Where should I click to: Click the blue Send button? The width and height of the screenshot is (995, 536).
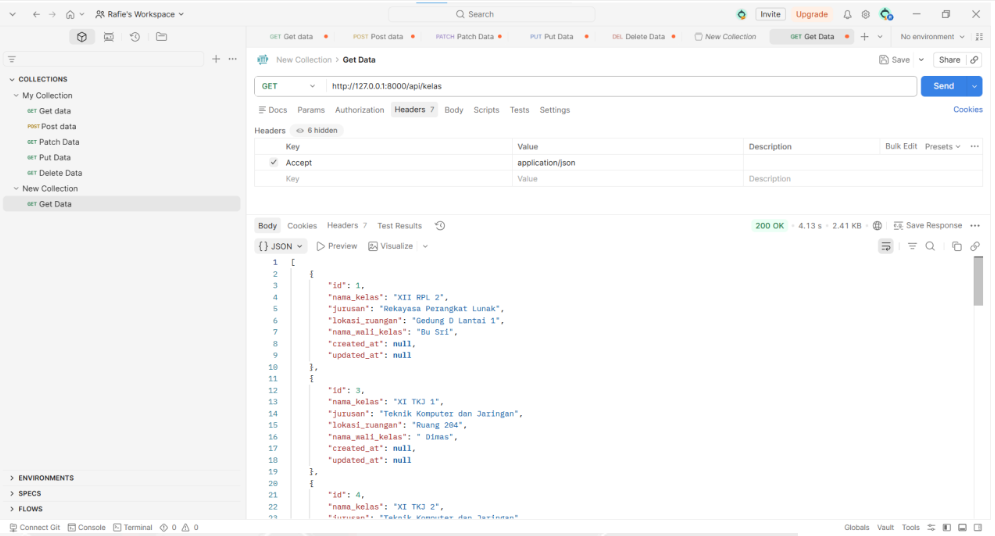point(943,86)
